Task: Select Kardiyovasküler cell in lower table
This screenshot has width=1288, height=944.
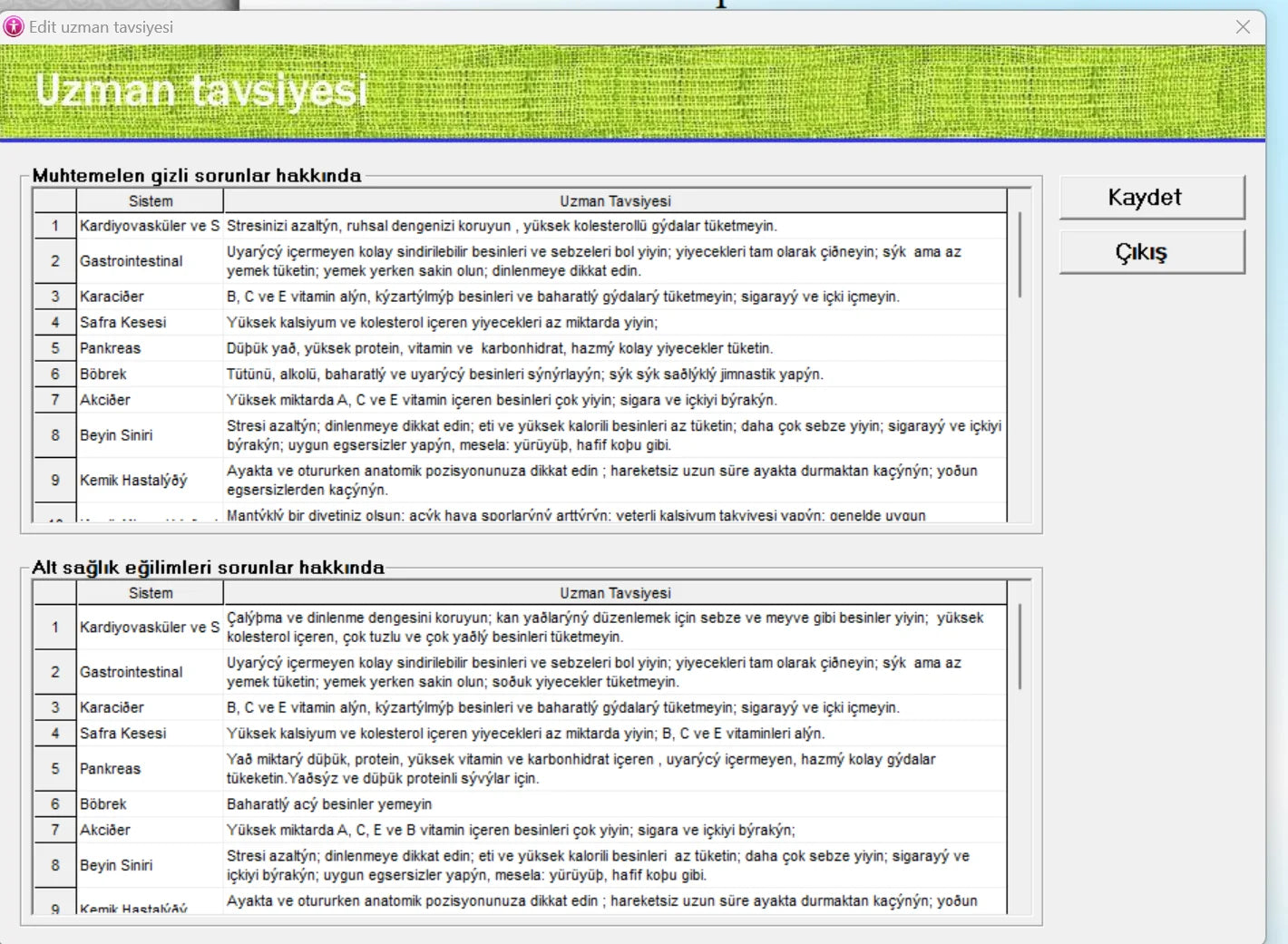Action: 150,628
